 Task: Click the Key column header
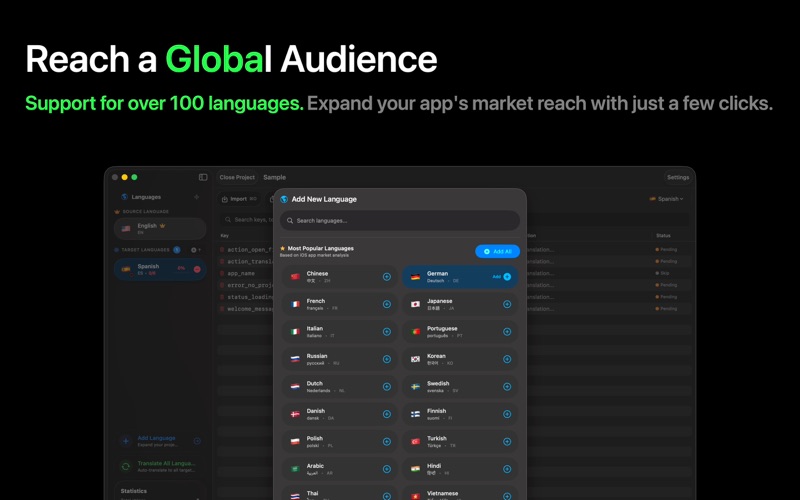click(224, 236)
